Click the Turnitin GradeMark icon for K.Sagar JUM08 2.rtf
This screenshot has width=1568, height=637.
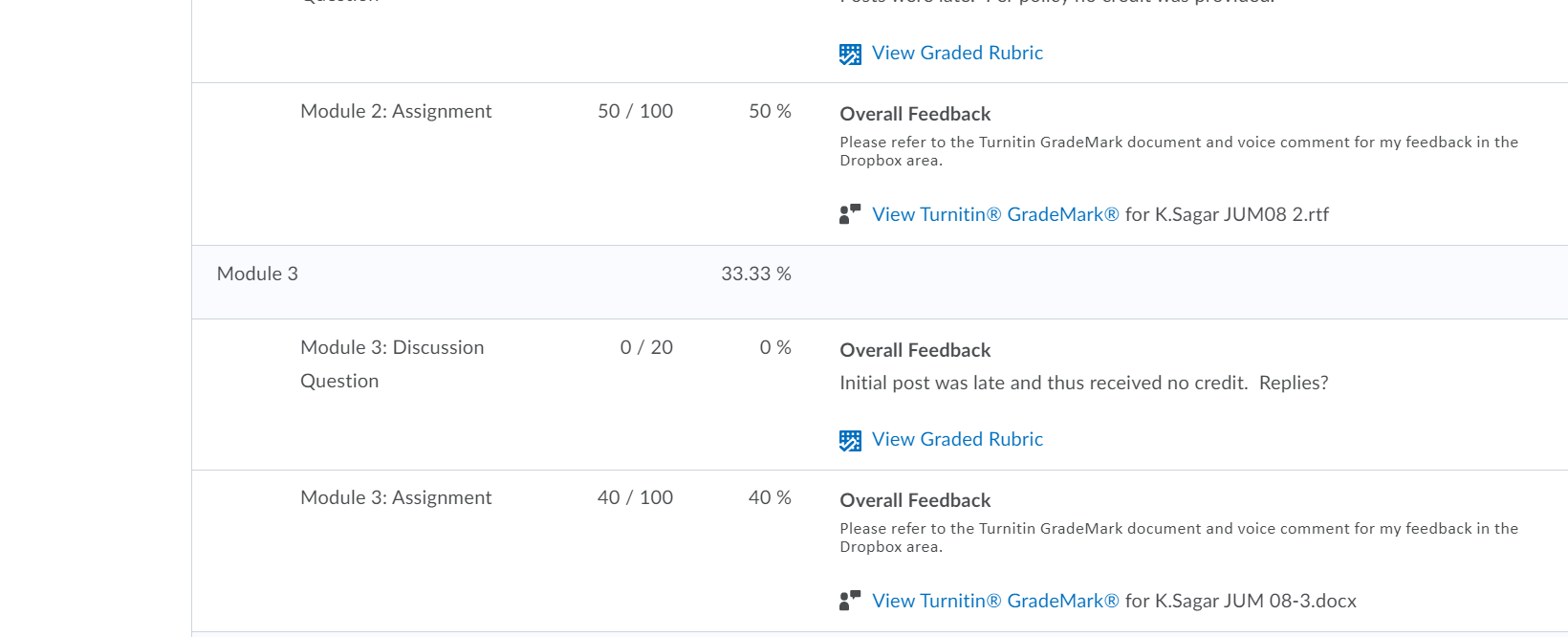tap(850, 214)
